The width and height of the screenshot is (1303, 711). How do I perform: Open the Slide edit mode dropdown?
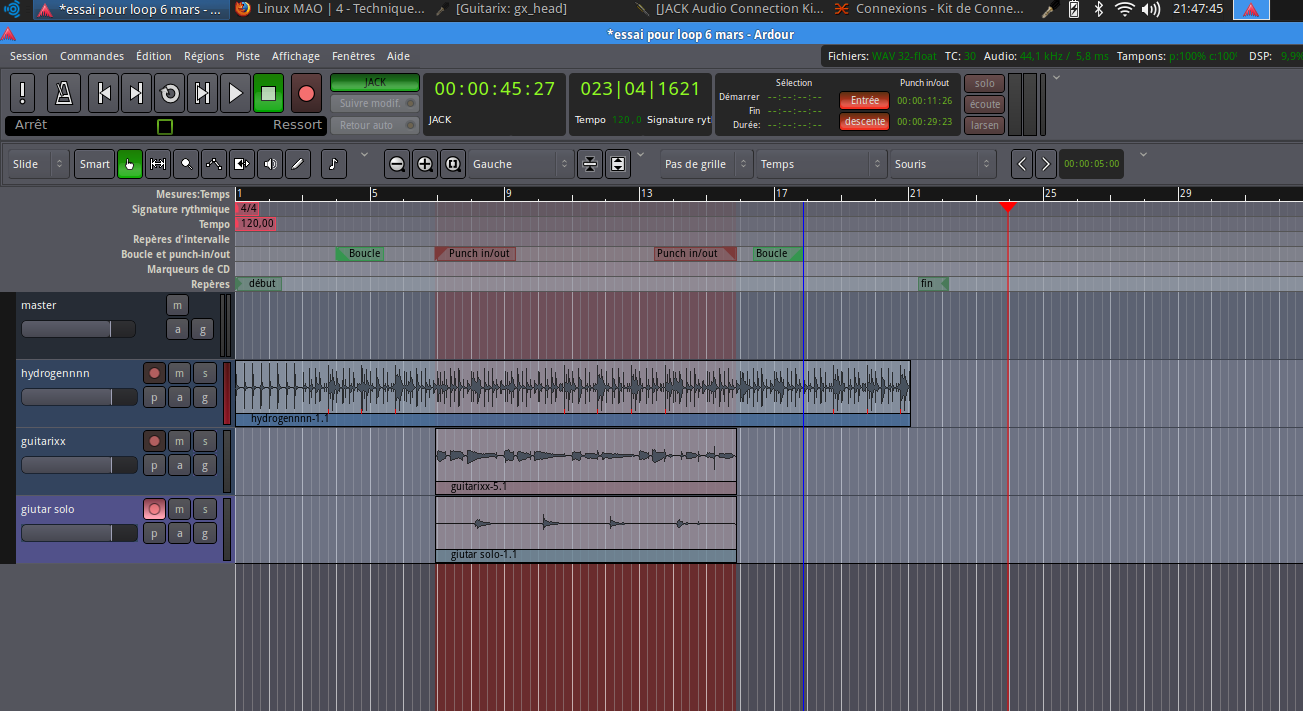[x=39, y=164]
